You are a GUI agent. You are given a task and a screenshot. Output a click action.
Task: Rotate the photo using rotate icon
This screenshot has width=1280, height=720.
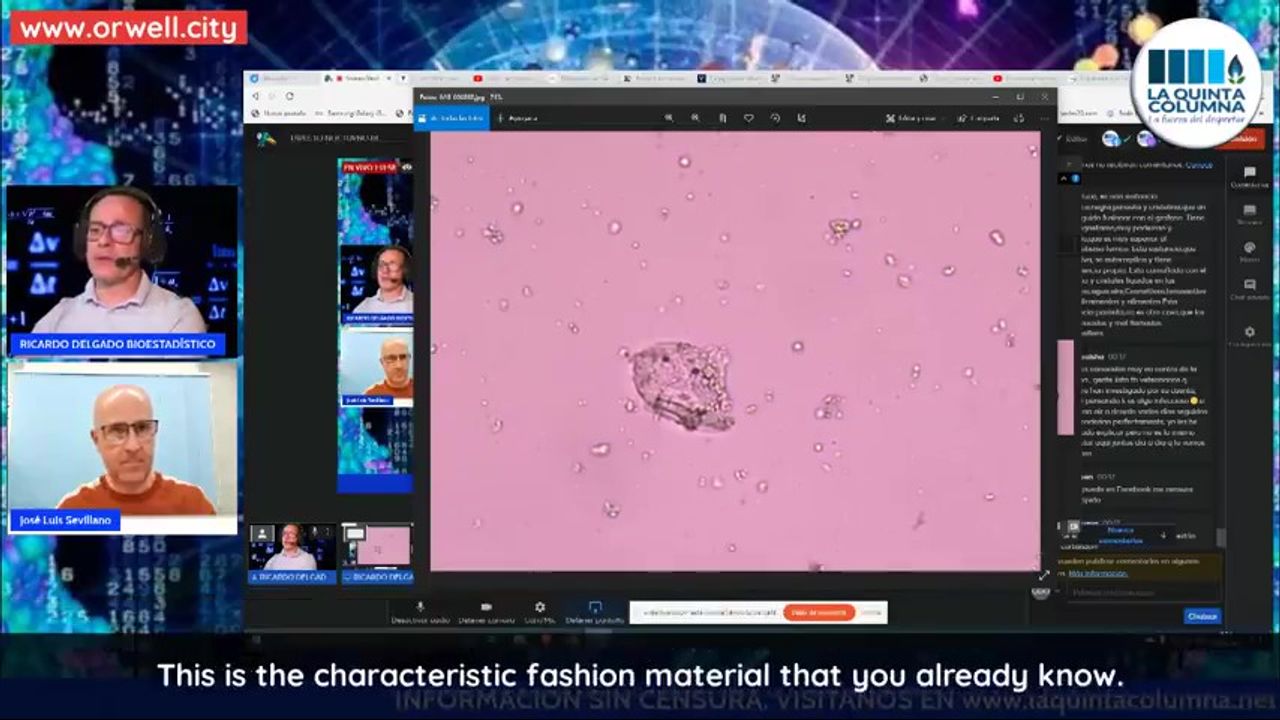click(x=775, y=118)
